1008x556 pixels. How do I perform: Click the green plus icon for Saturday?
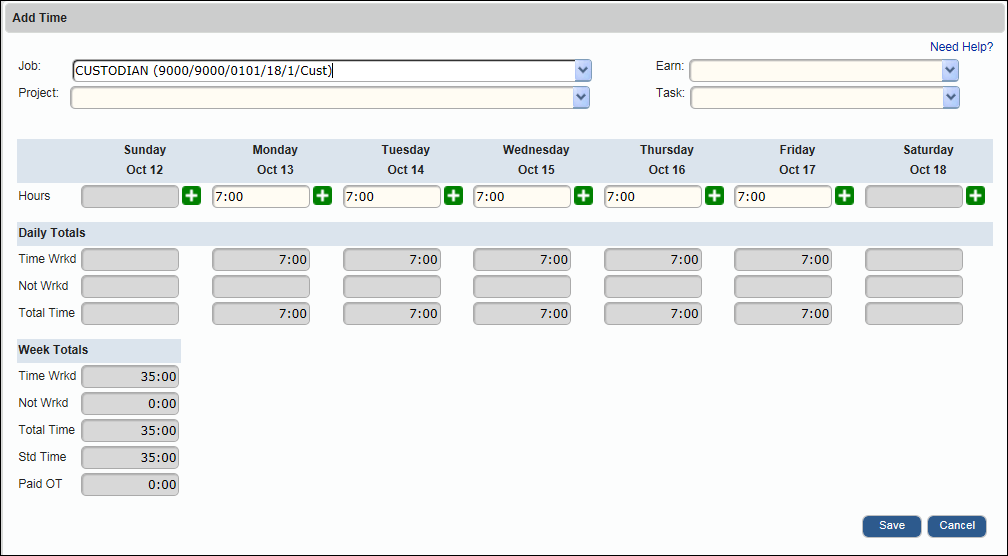[x=975, y=196]
